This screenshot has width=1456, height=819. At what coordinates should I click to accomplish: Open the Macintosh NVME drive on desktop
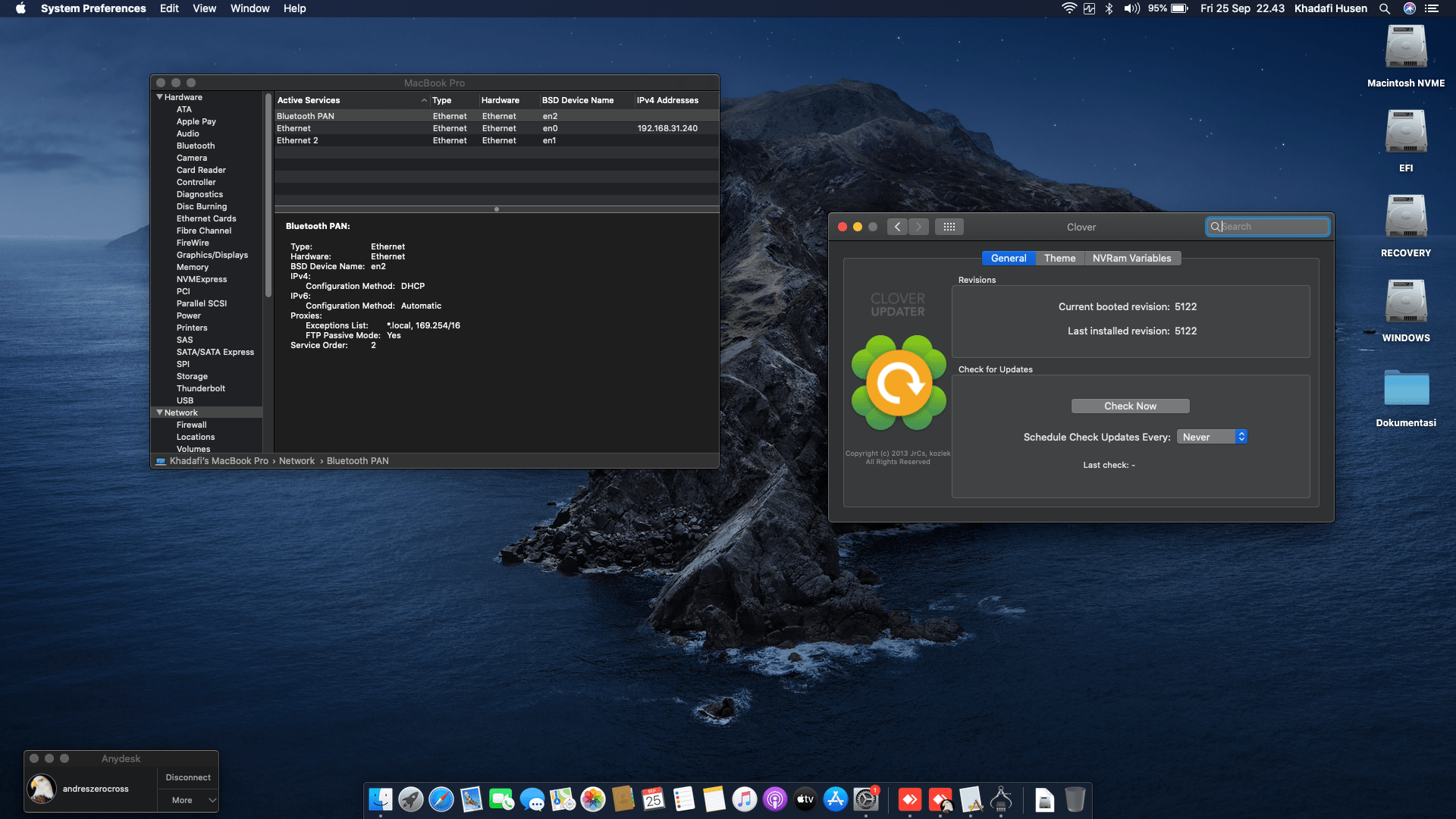point(1406,57)
